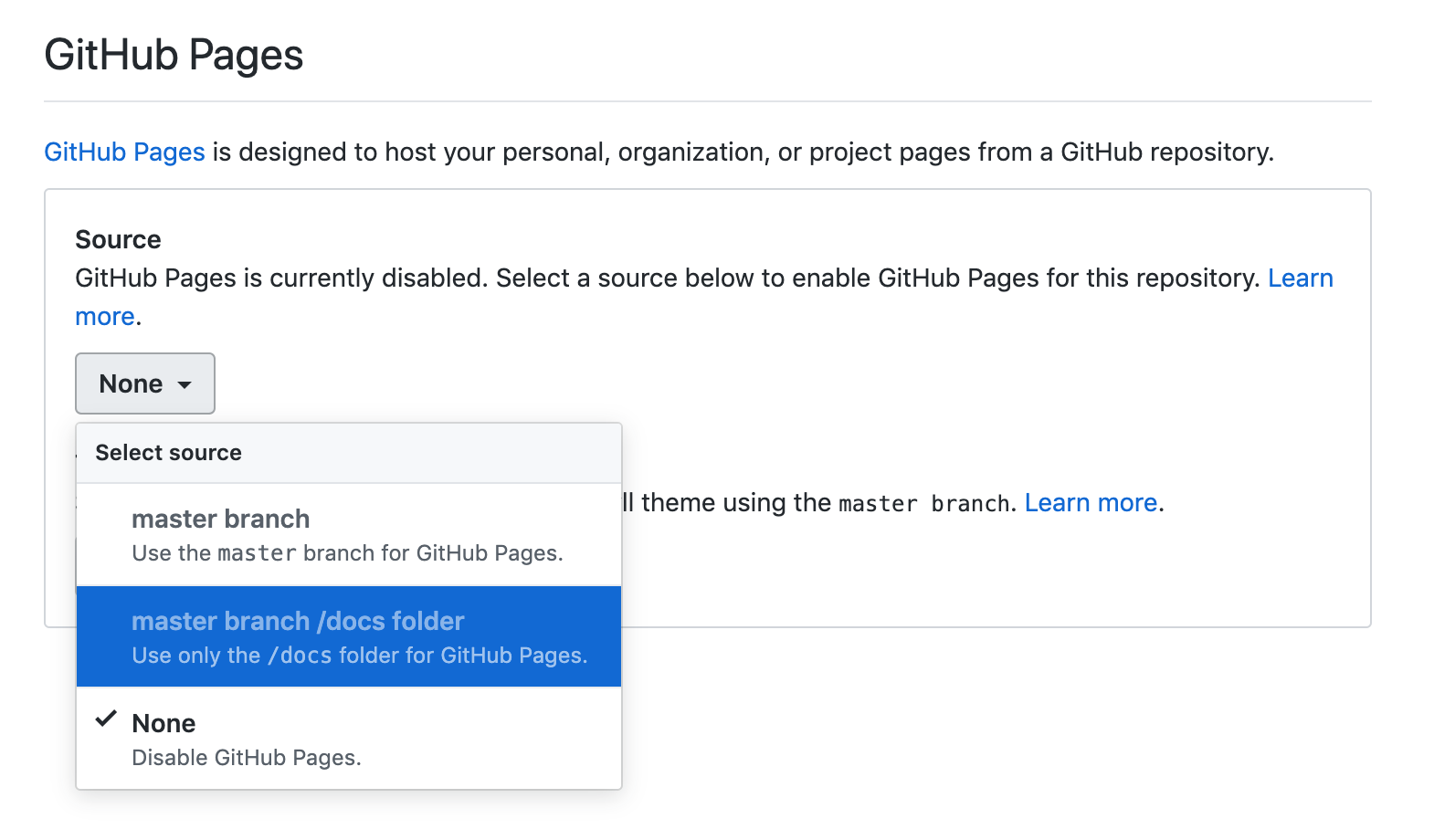Click 'Disable GitHub Pages.' description text
This screenshot has width=1434, height=840.
coord(247,758)
